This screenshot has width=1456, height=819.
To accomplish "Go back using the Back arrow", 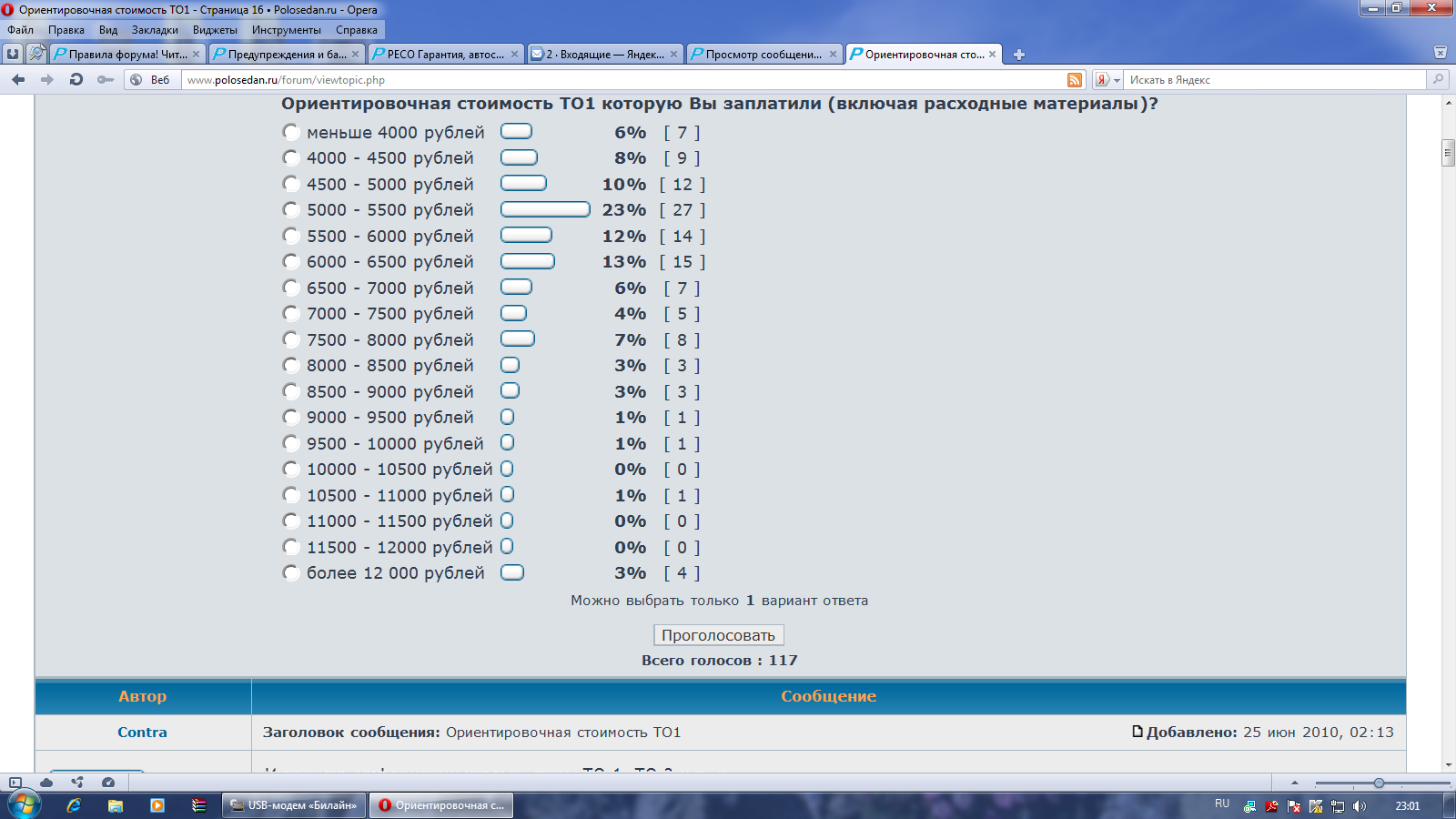I will pos(18,80).
